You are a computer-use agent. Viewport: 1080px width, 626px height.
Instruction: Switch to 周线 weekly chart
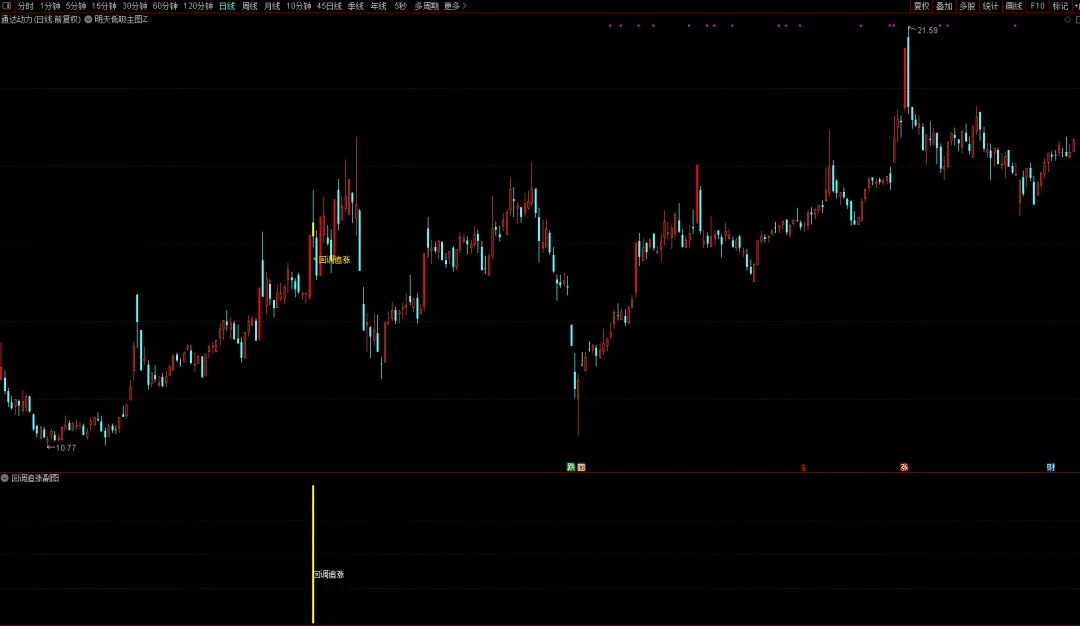click(249, 6)
